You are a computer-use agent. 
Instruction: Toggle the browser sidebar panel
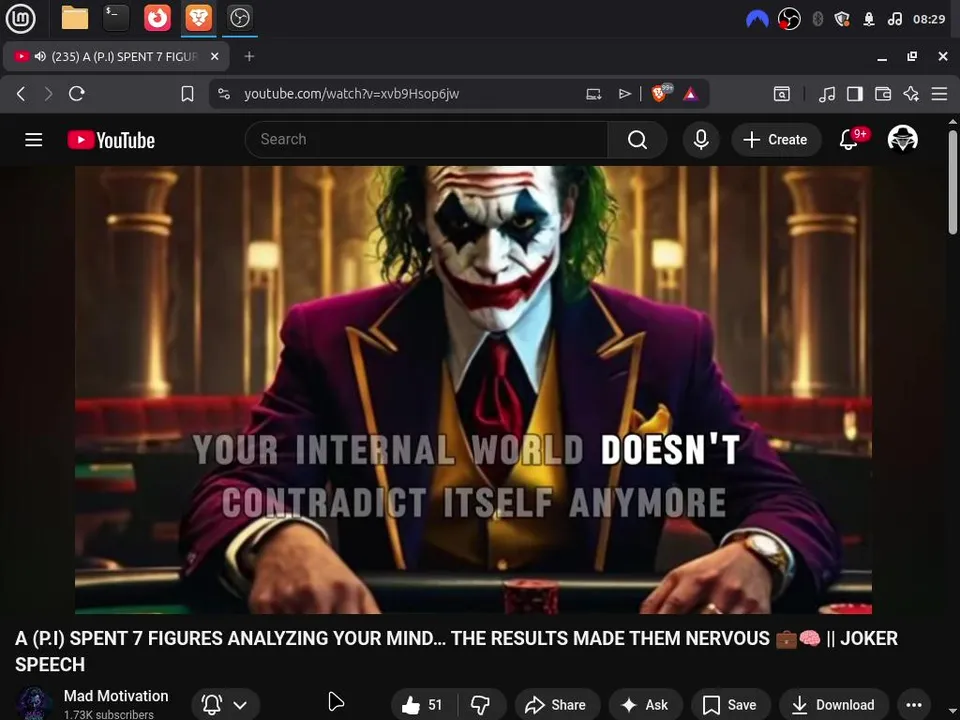point(855,94)
